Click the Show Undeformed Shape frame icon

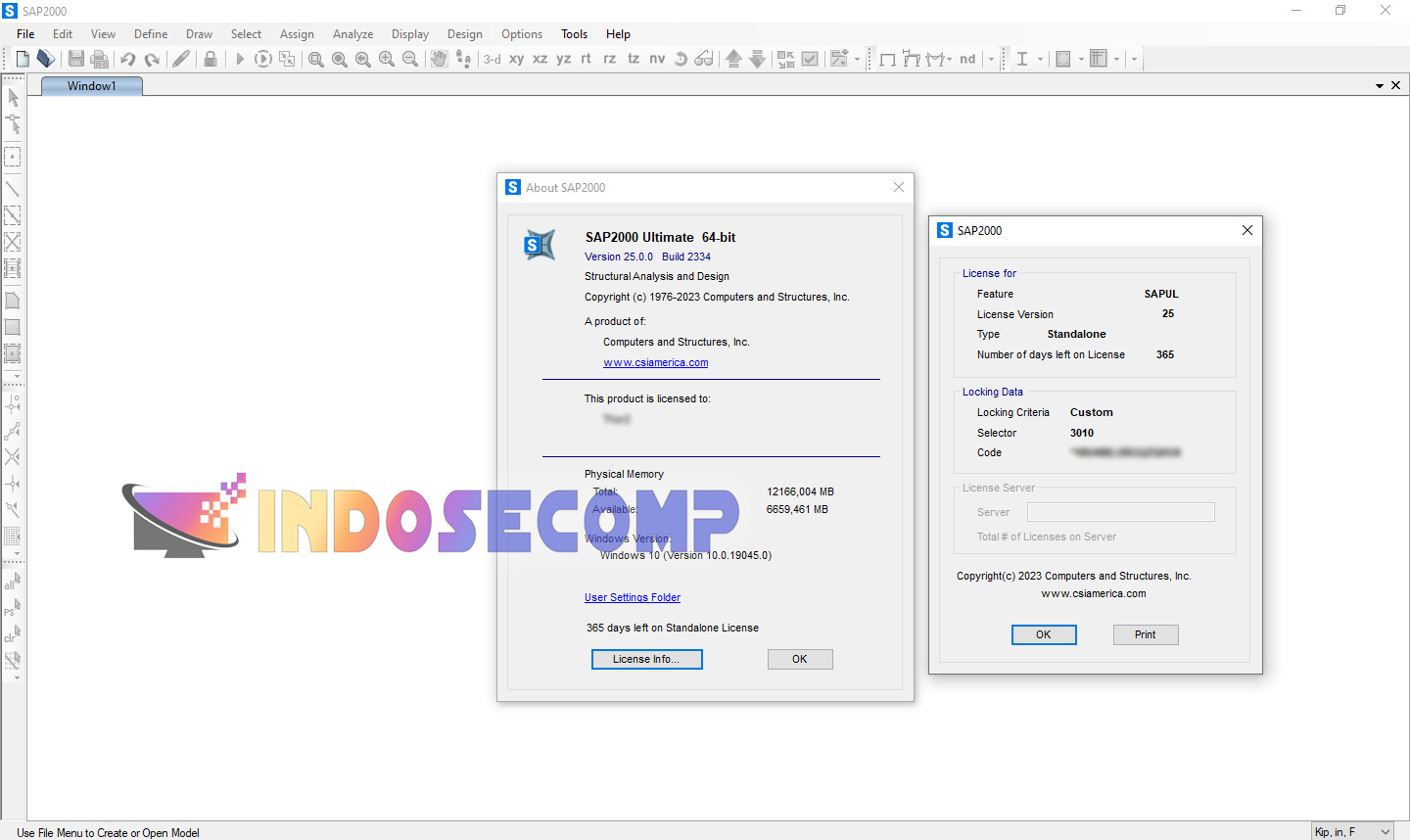pos(887,59)
